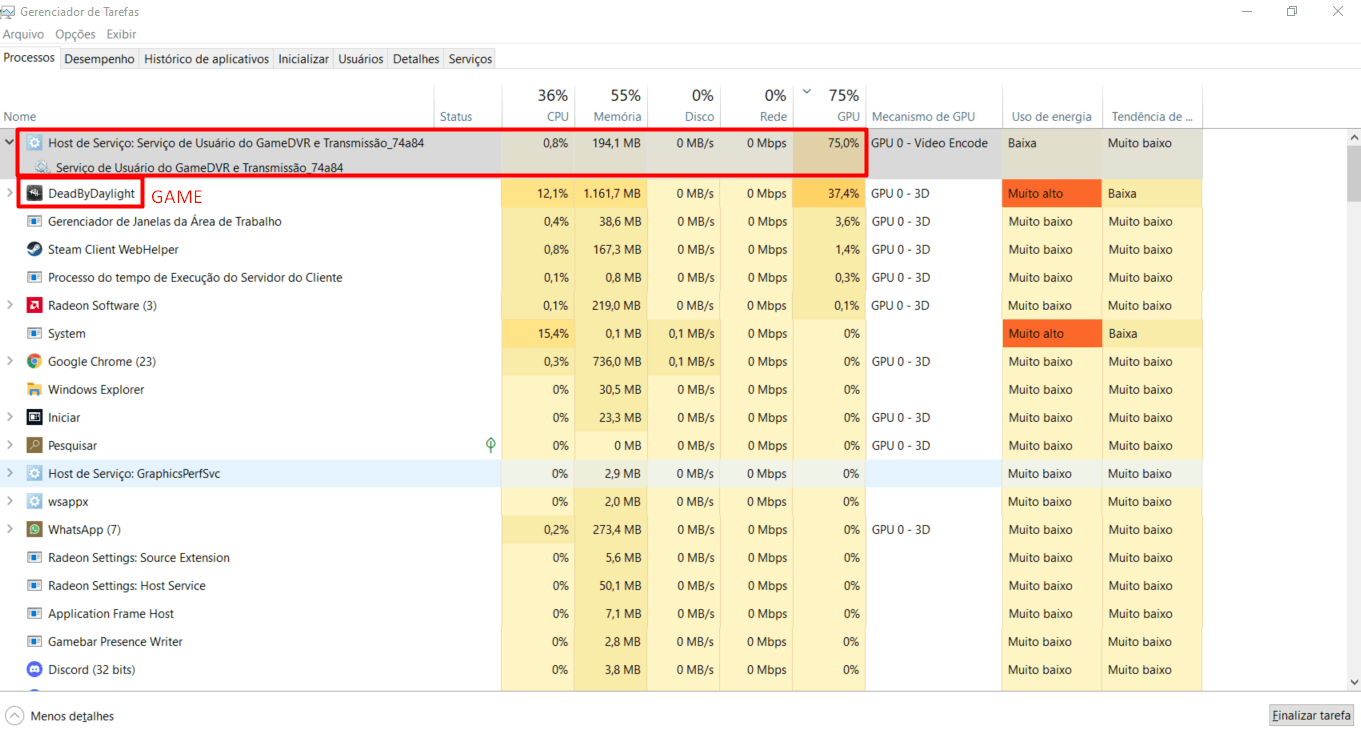
Task: Click the Discord (32 bits) icon
Action: 34,669
